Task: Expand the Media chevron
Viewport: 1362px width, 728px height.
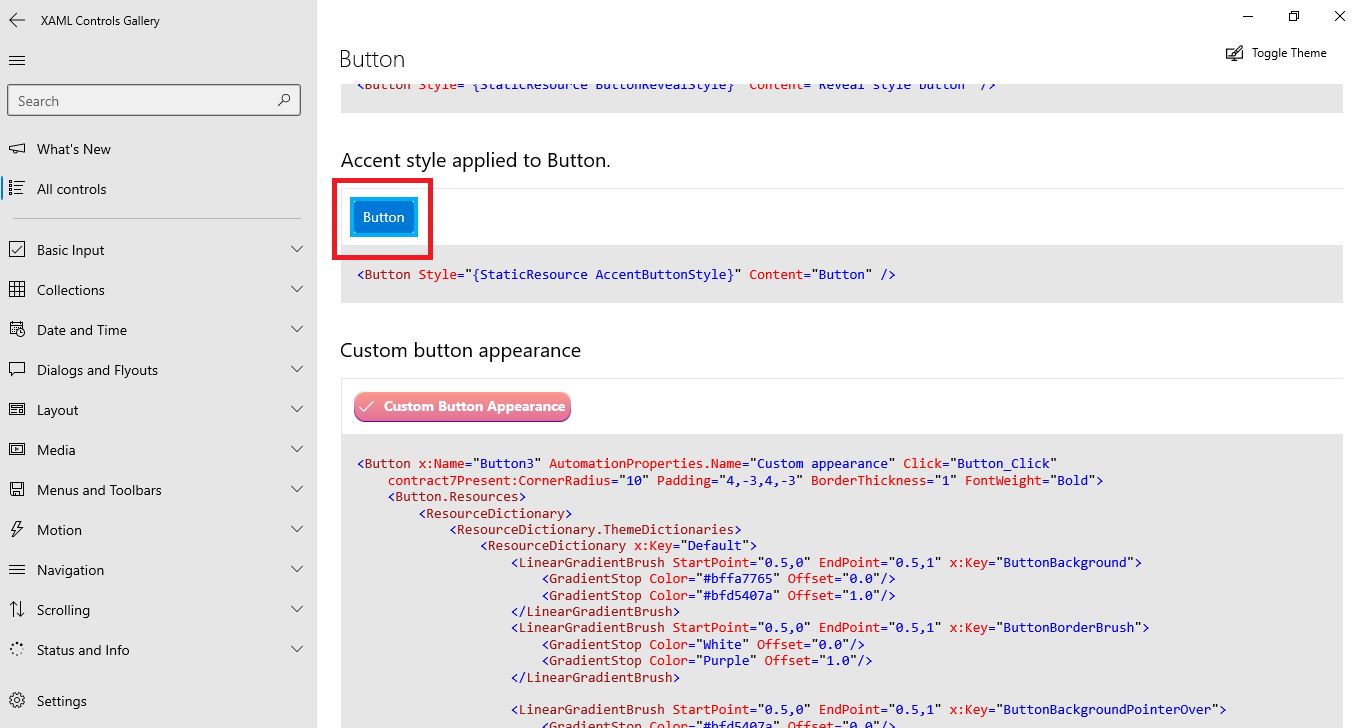Action: pos(297,449)
